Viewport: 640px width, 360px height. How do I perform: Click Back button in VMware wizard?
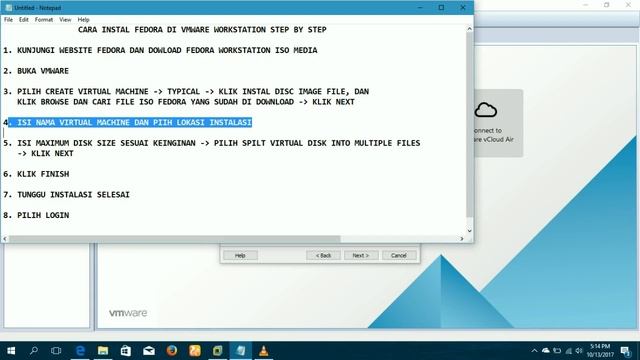point(323,256)
